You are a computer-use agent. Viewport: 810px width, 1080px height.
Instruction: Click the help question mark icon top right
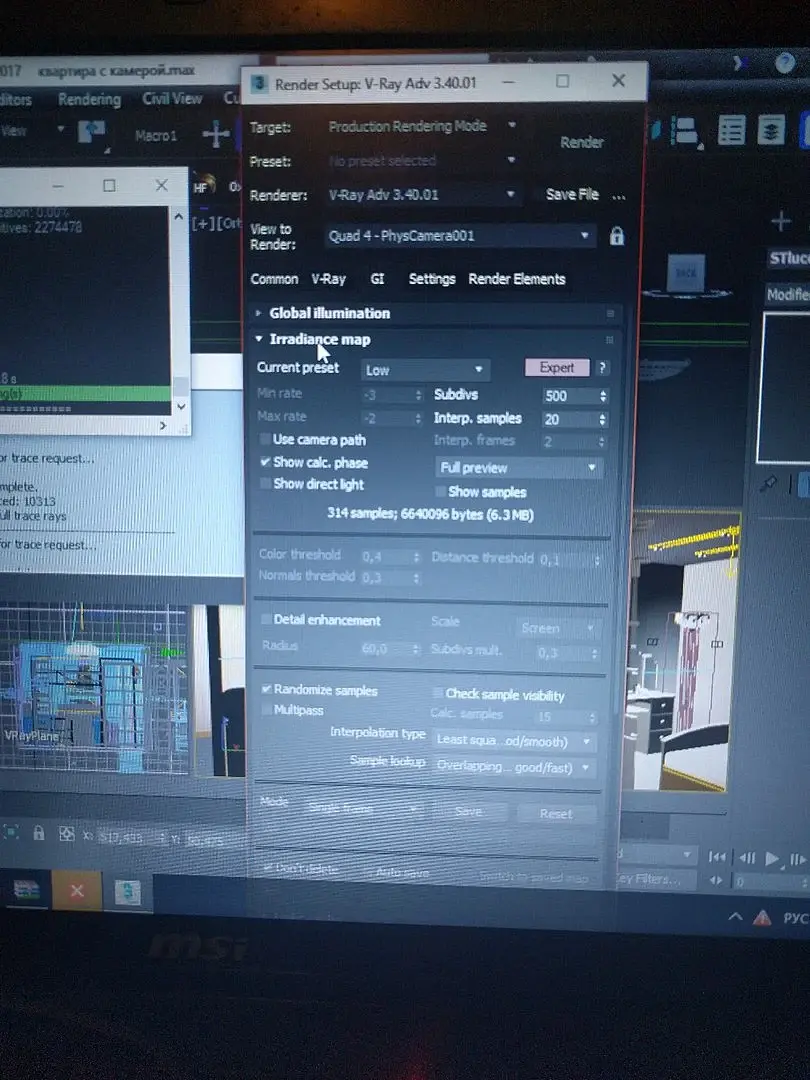click(785, 63)
